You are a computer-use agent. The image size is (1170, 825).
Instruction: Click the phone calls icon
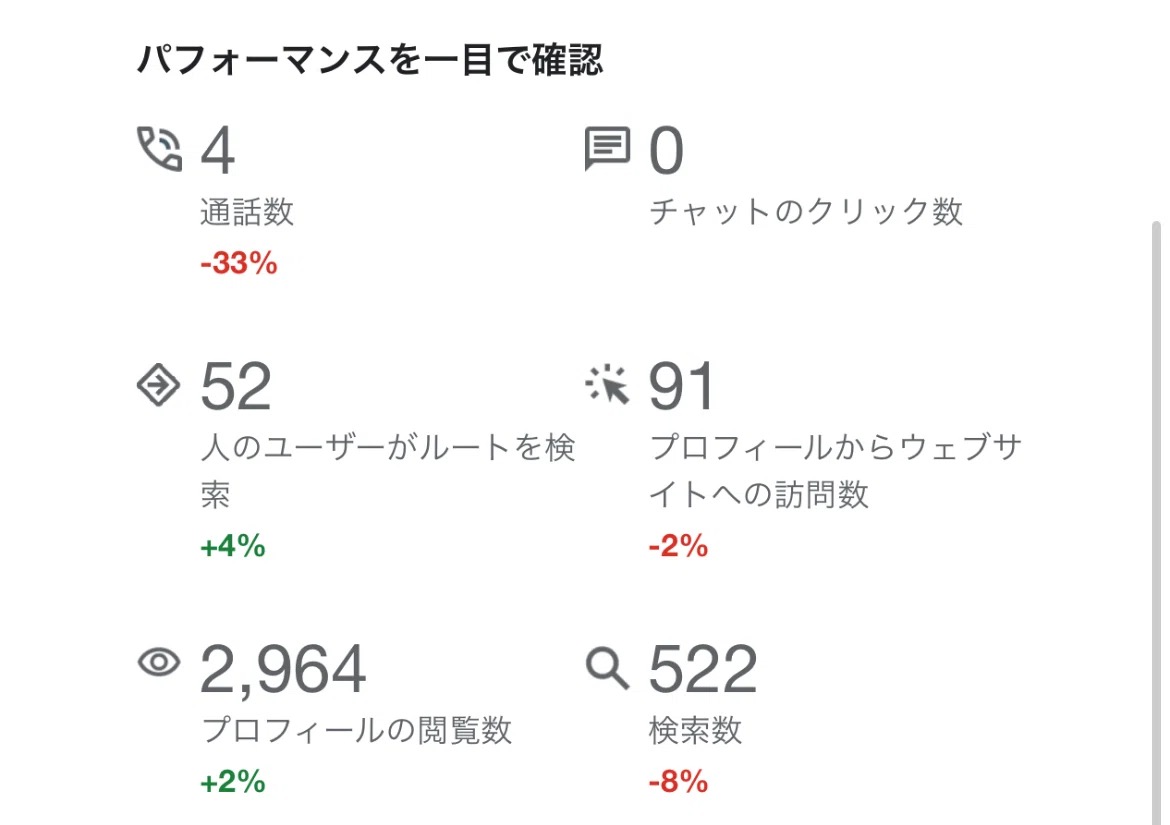pyautogui.click(x=159, y=150)
